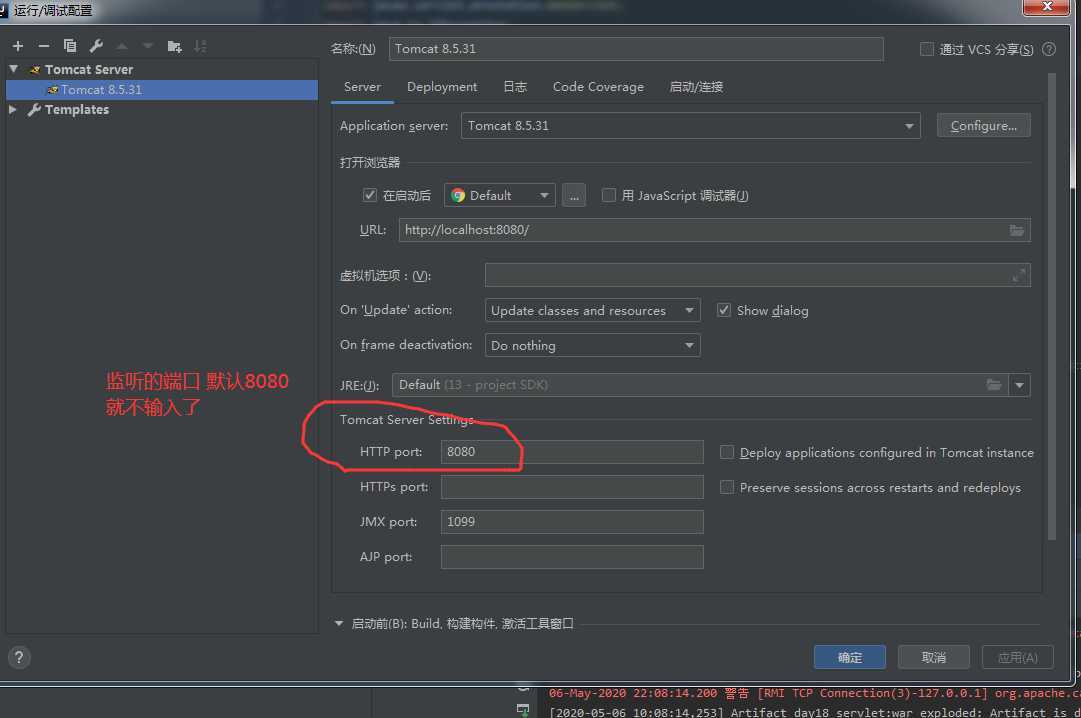Click the settings panel vertical scrollbar
Image resolution: width=1081 pixels, height=718 pixels.
pos(1051,307)
